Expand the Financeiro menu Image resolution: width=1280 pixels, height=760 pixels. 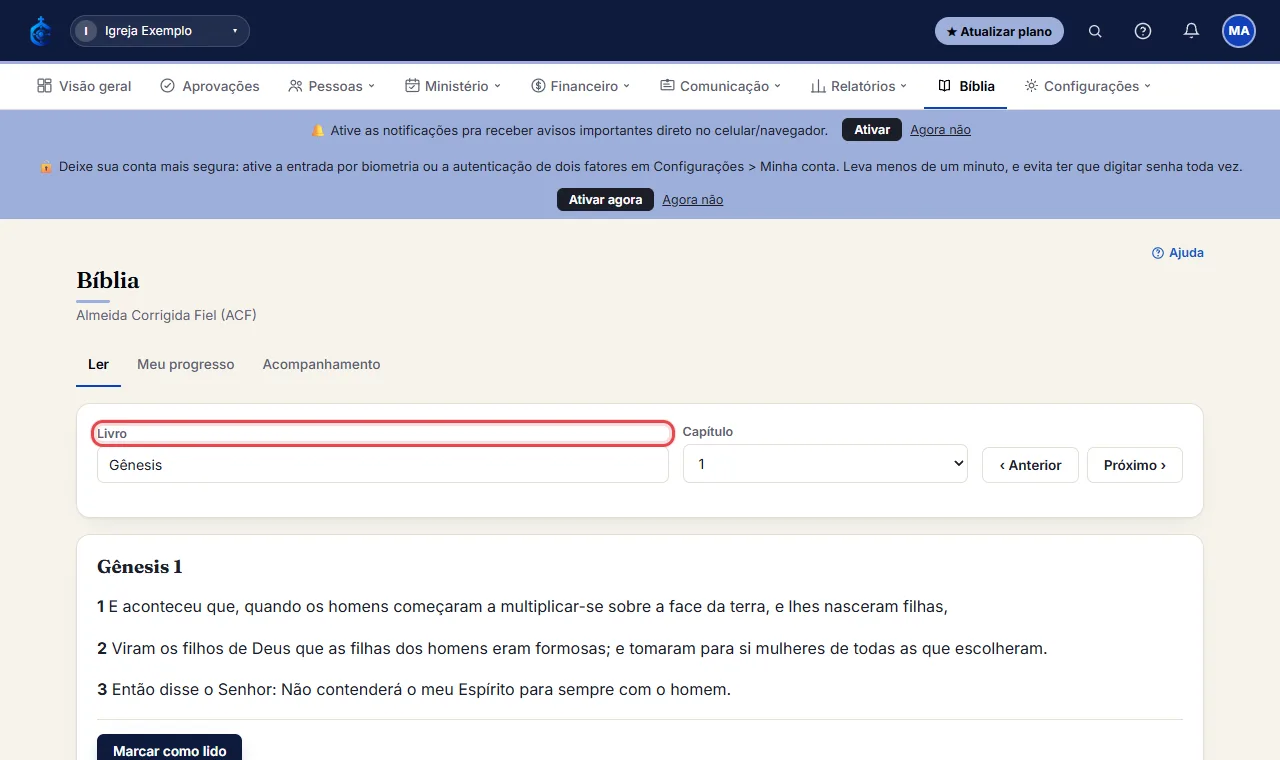pyautogui.click(x=581, y=86)
